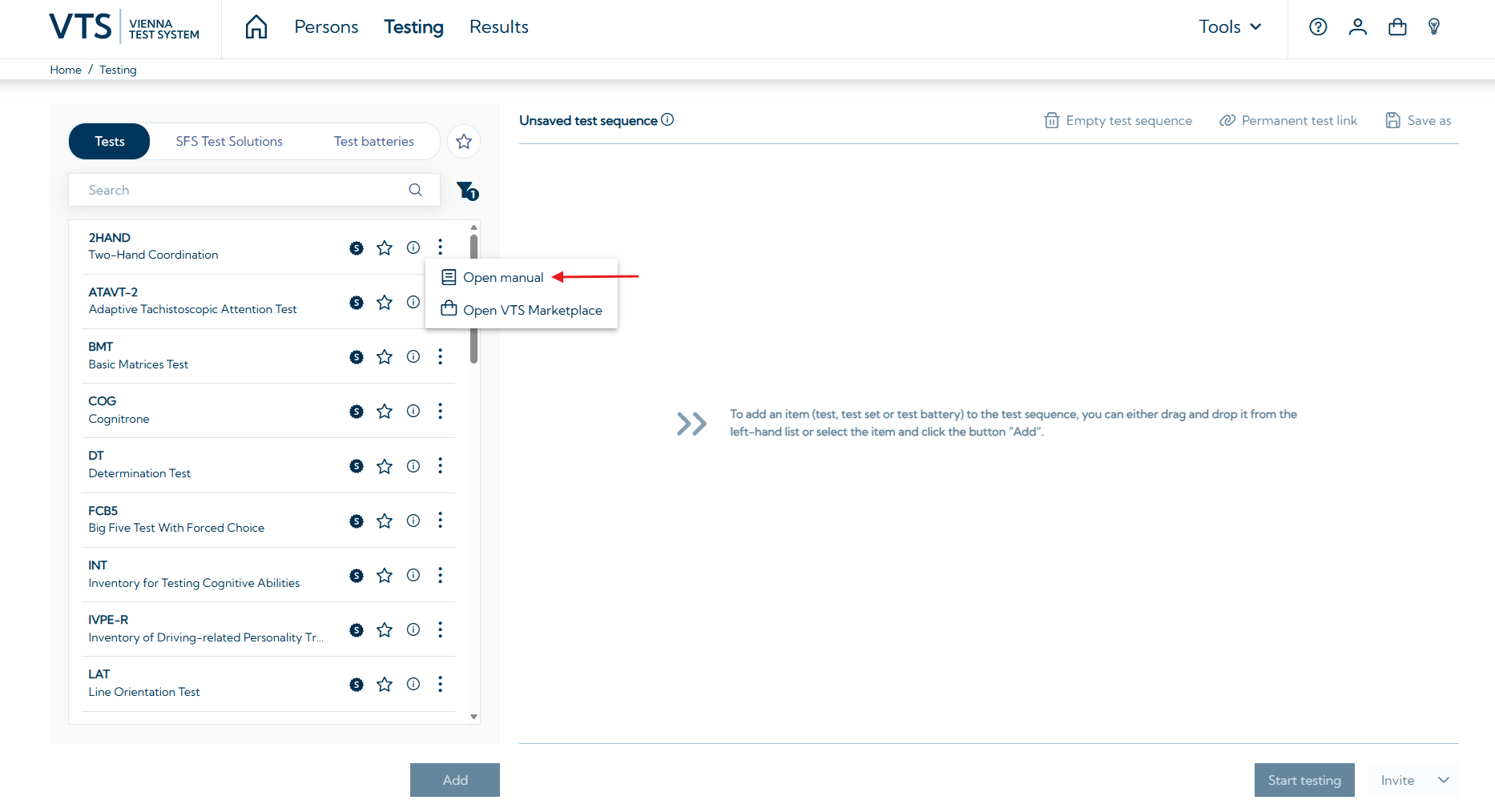Create a Permanent test link
This screenshot has width=1495, height=812.
tap(1288, 121)
